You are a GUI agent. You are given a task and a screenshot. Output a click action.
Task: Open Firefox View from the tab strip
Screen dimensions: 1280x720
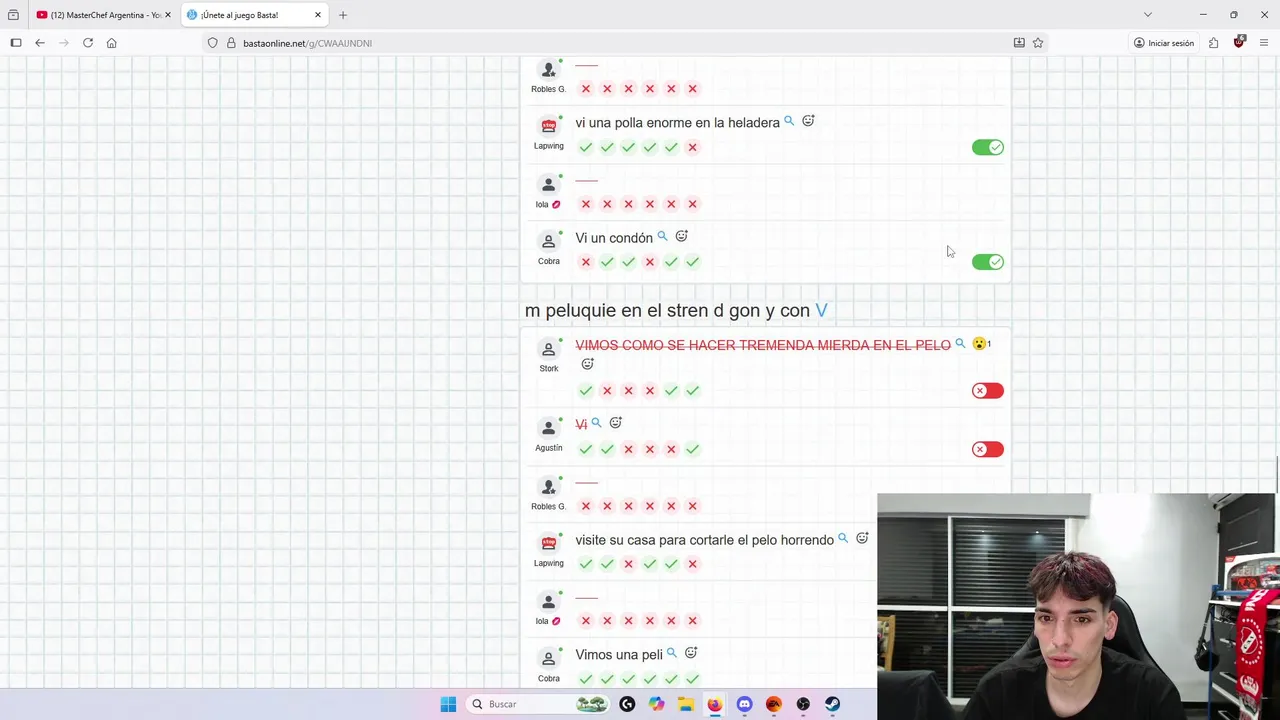[x=13, y=15]
